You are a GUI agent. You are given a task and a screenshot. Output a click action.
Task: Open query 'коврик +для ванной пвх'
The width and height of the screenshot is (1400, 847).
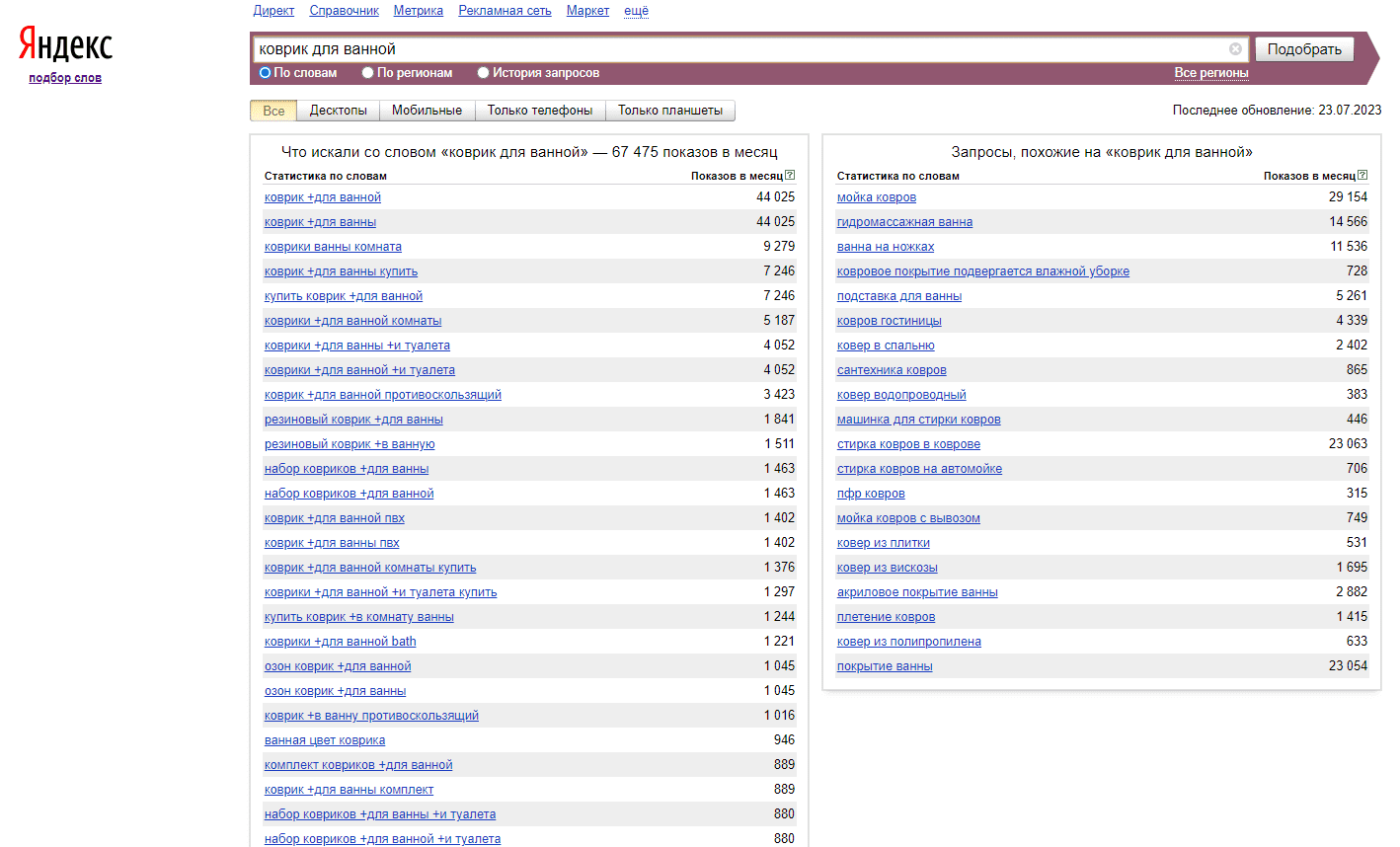pos(335,518)
